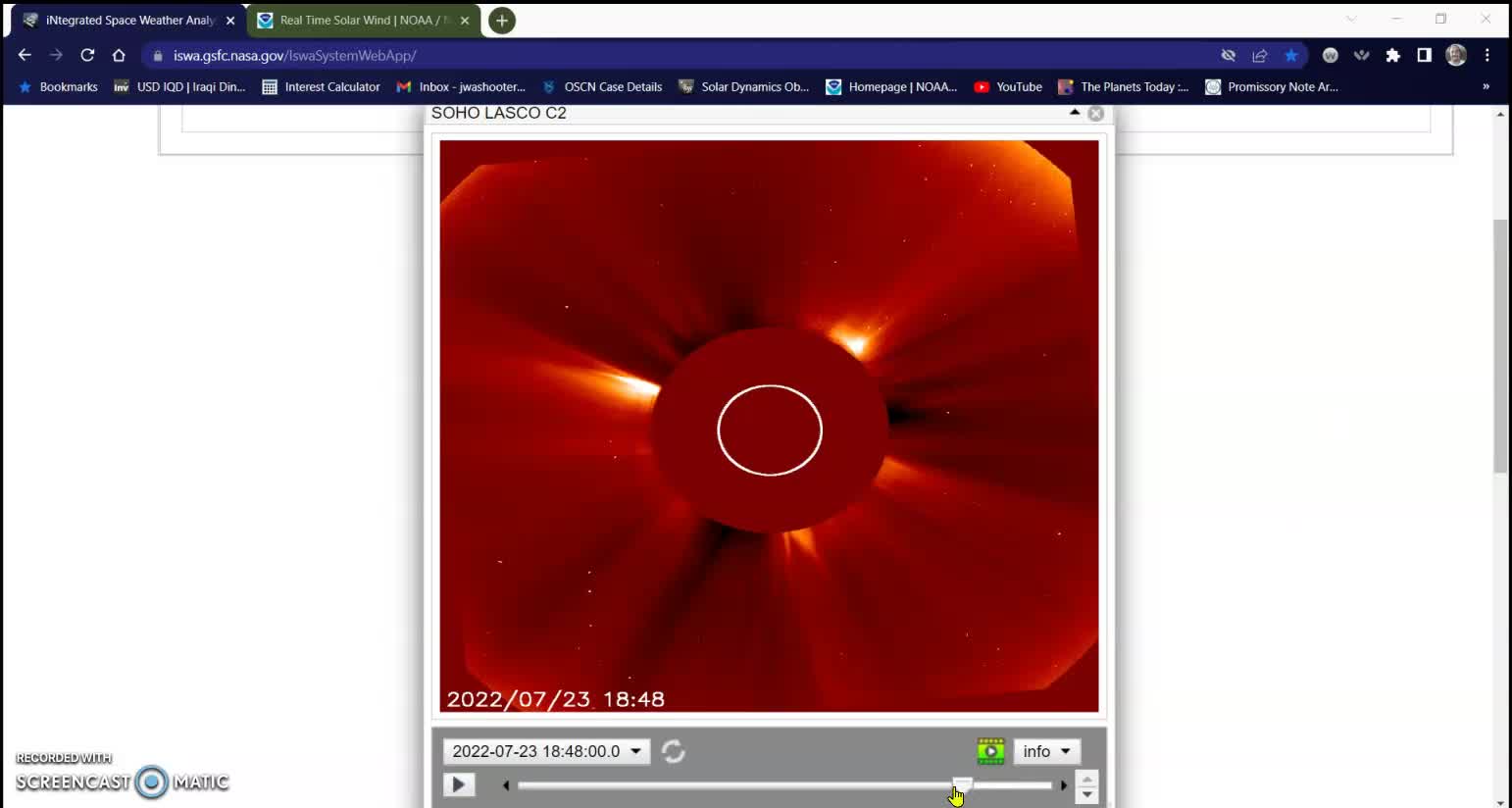Image resolution: width=1512 pixels, height=808 pixels.
Task: Step to next frame with right arrow
Action: (1064, 784)
